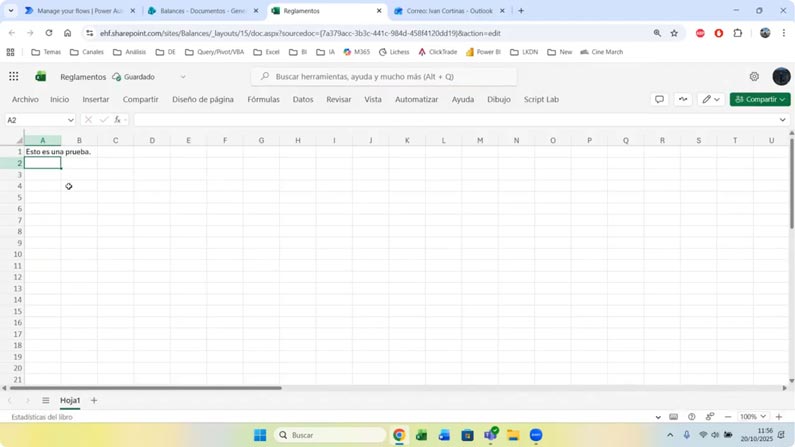Open the Comments pane icon
The image size is (795, 447).
(659, 99)
